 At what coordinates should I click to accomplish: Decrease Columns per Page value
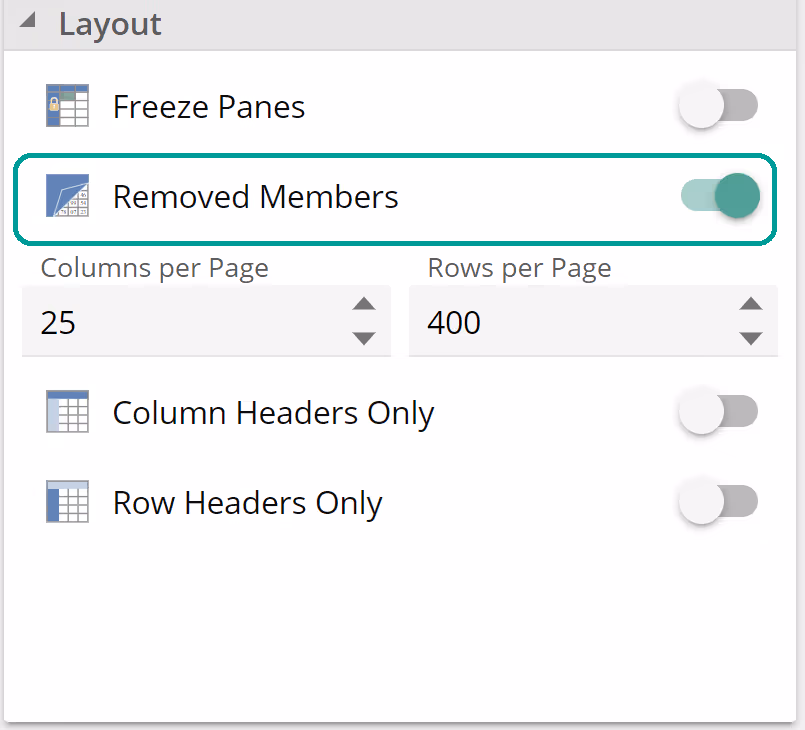tap(364, 338)
